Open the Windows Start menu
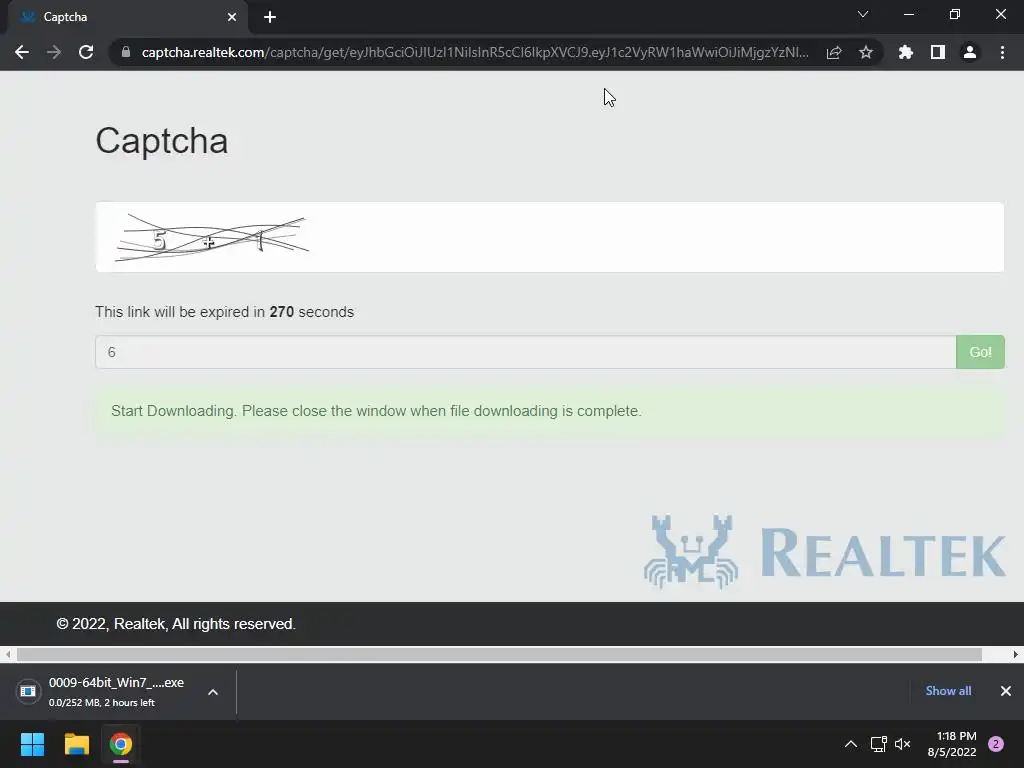The width and height of the screenshot is (1024, 768). point(32,744)
